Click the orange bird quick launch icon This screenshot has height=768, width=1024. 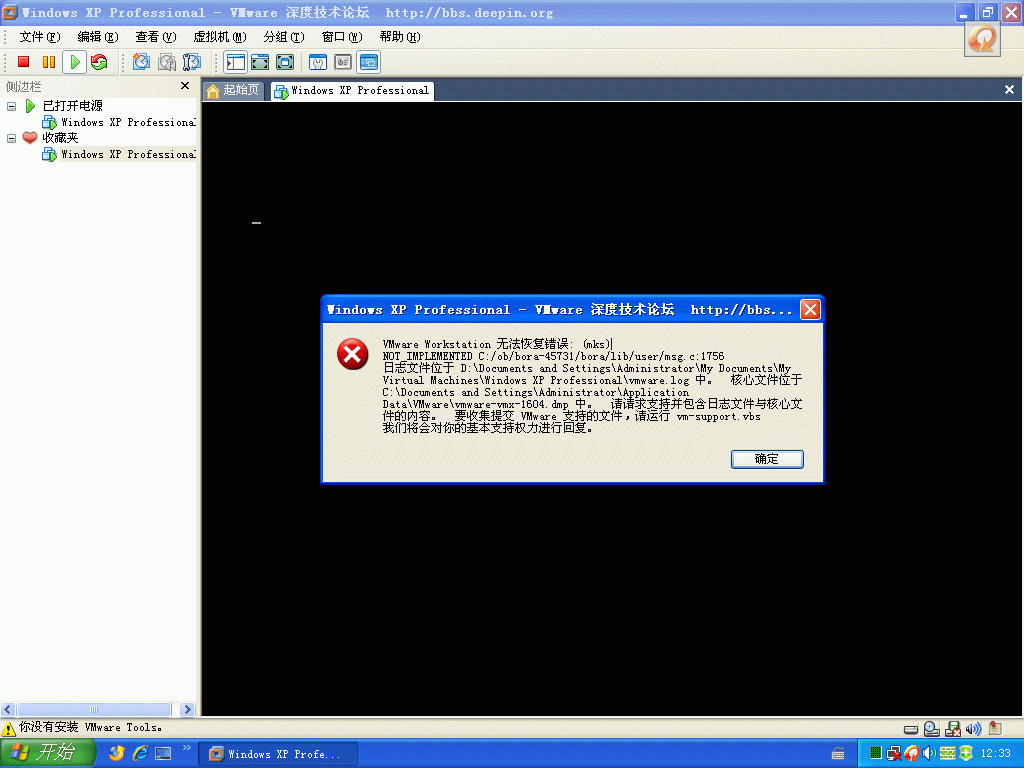pos(116,753)
